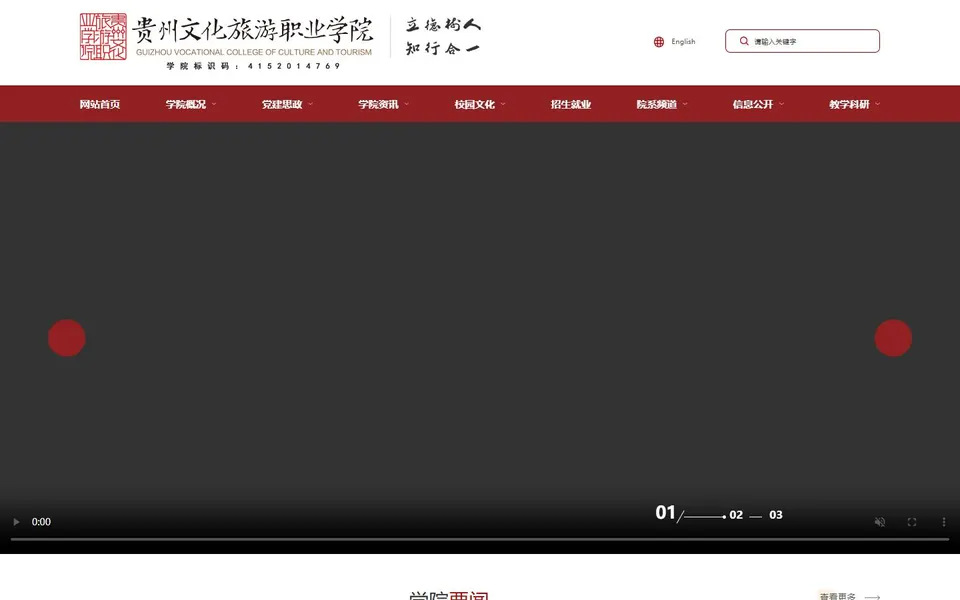Click the 立德树人 知行合一 motto
Image resolution: width=960 pixels, height=600 pixels.
click(443, 37)
